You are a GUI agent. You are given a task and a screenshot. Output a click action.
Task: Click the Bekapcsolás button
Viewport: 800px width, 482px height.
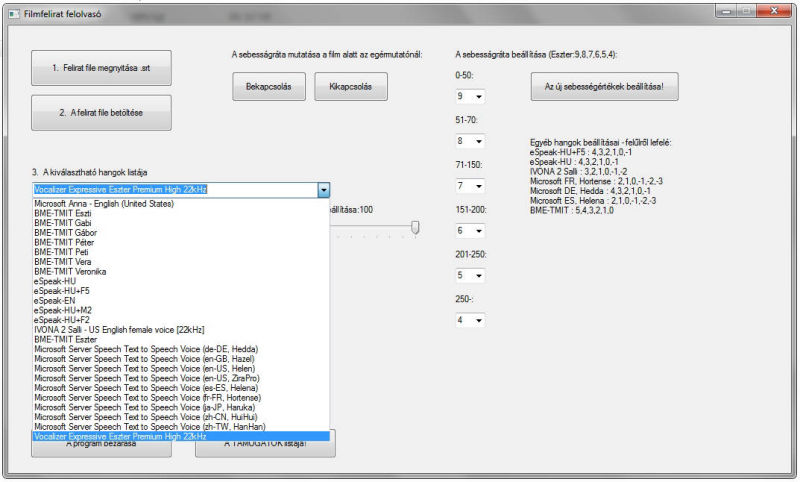269,87
